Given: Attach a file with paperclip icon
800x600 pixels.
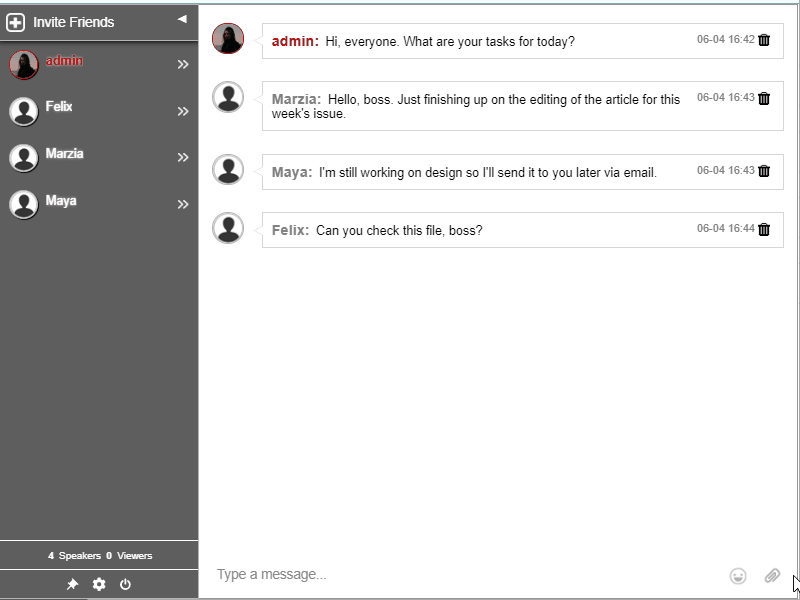Looking at the screenshot, I should (x=772, y=575).
